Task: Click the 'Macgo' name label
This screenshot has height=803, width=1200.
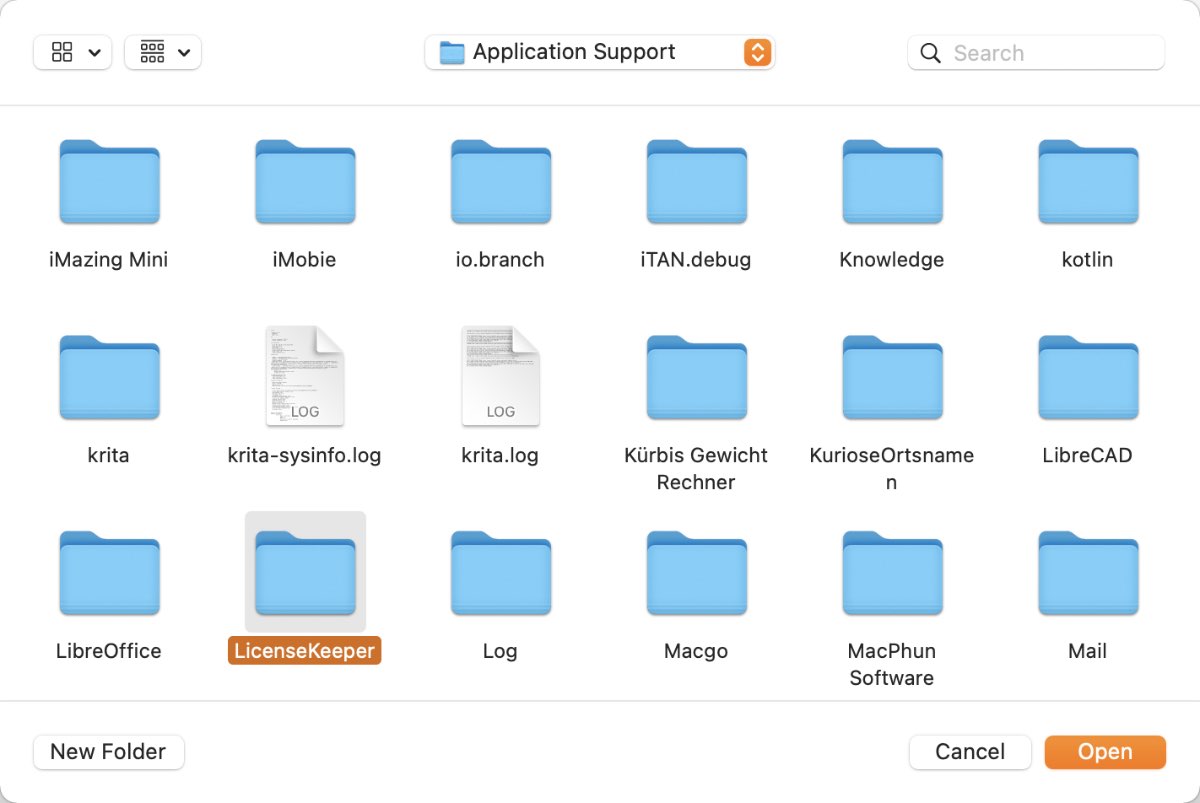Action: click(696, 652)
